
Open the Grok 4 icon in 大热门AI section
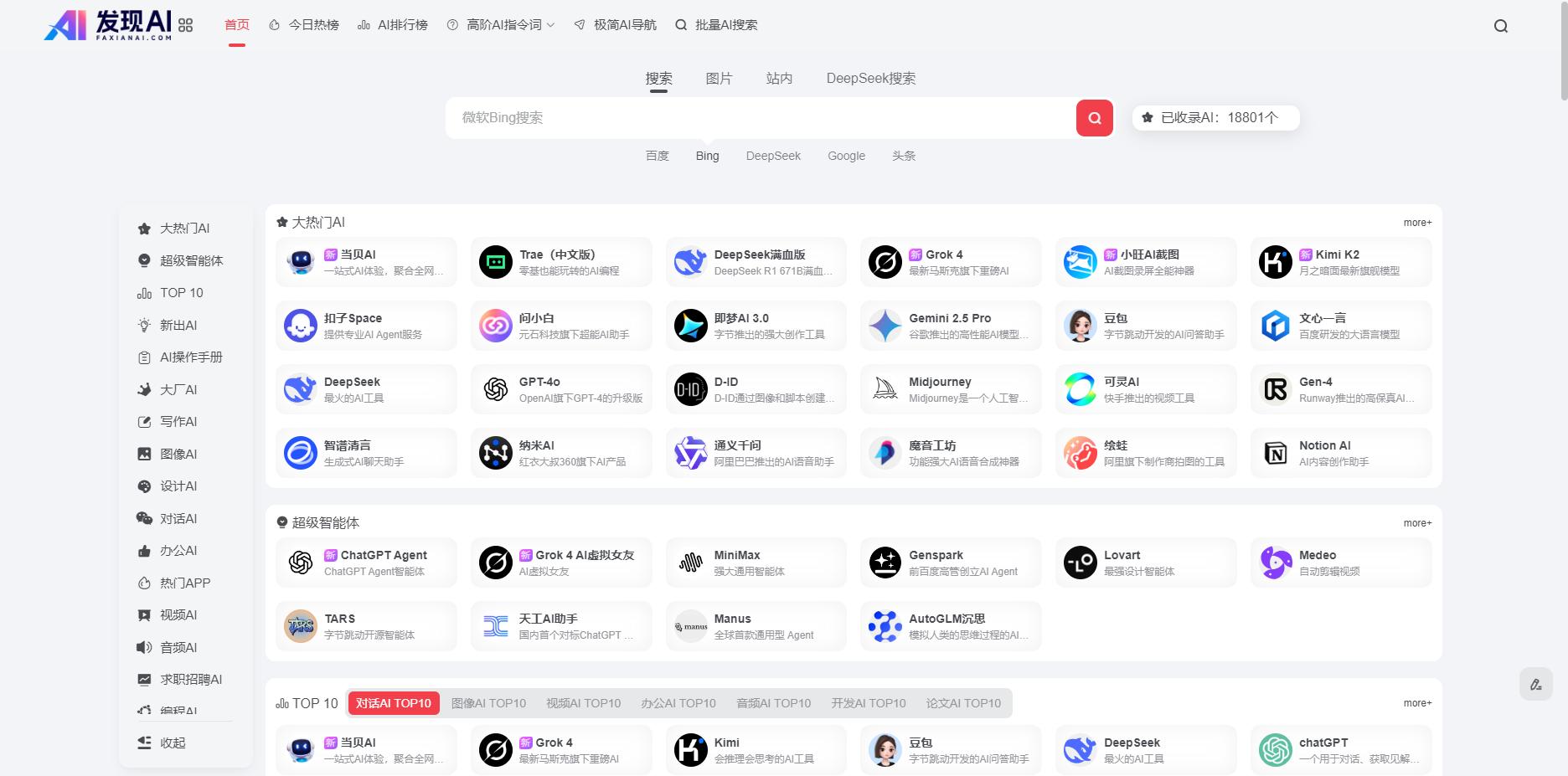click(x=885, y=262)
